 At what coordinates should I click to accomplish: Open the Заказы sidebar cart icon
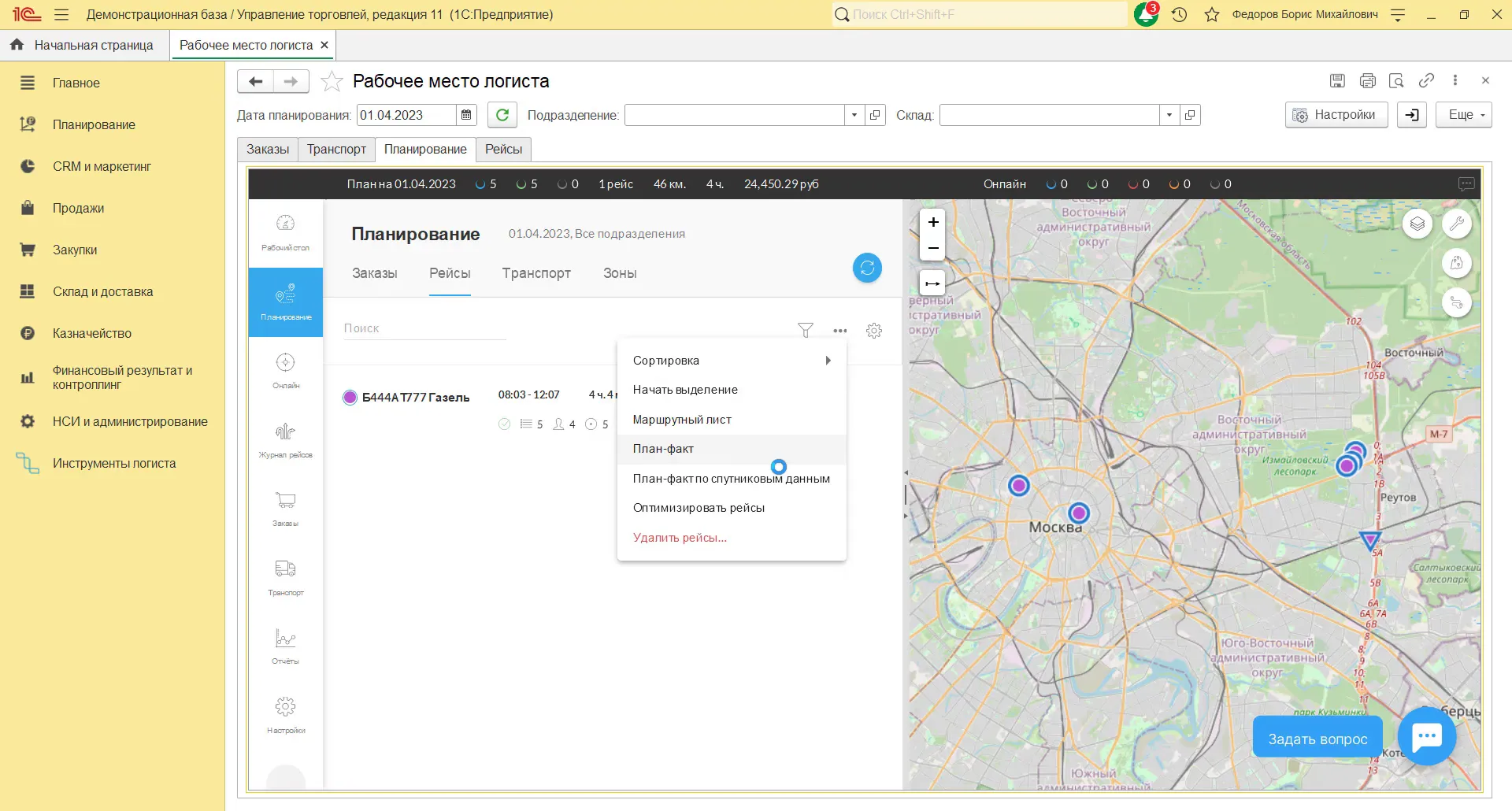[285, 509]
